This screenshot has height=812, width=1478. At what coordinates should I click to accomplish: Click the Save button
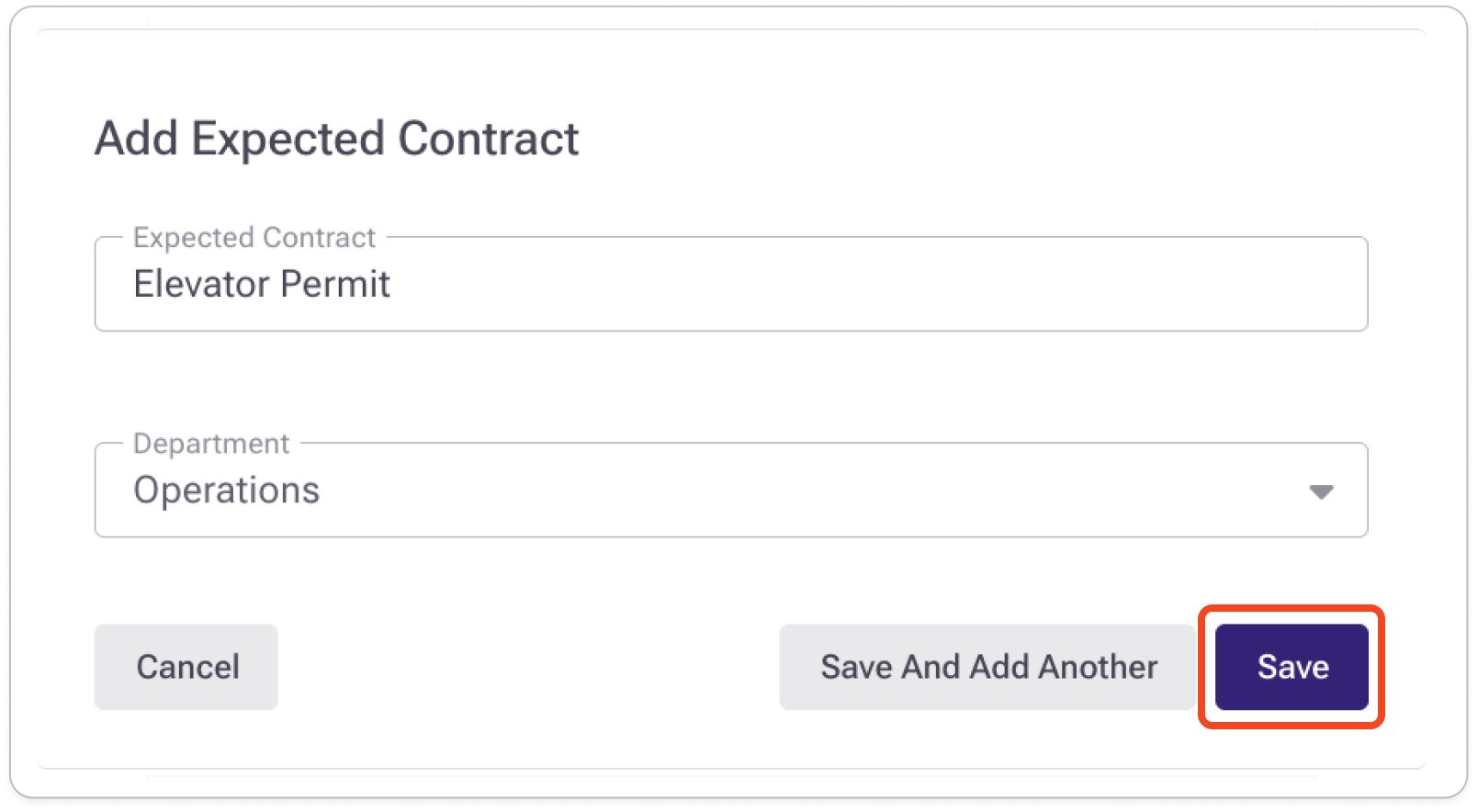point(1292,667)
